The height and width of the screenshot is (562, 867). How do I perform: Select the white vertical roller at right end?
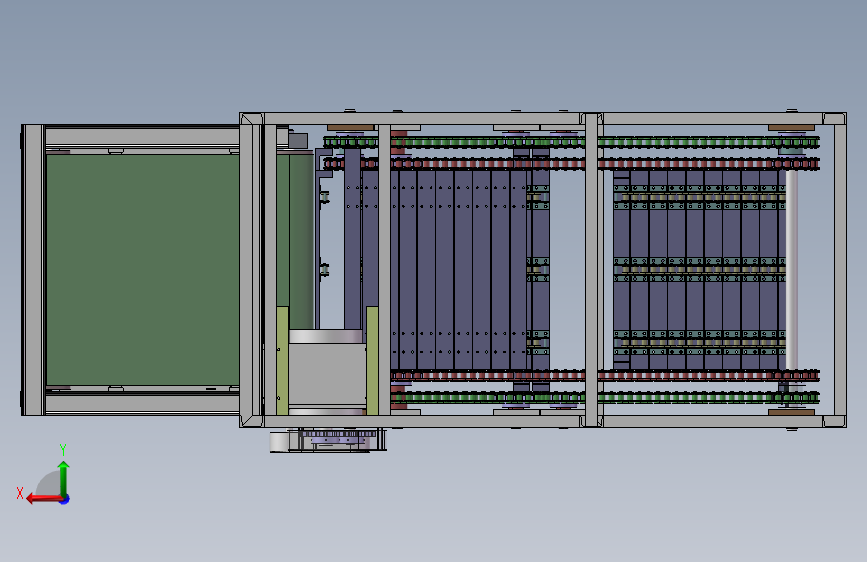coord(792,270)
